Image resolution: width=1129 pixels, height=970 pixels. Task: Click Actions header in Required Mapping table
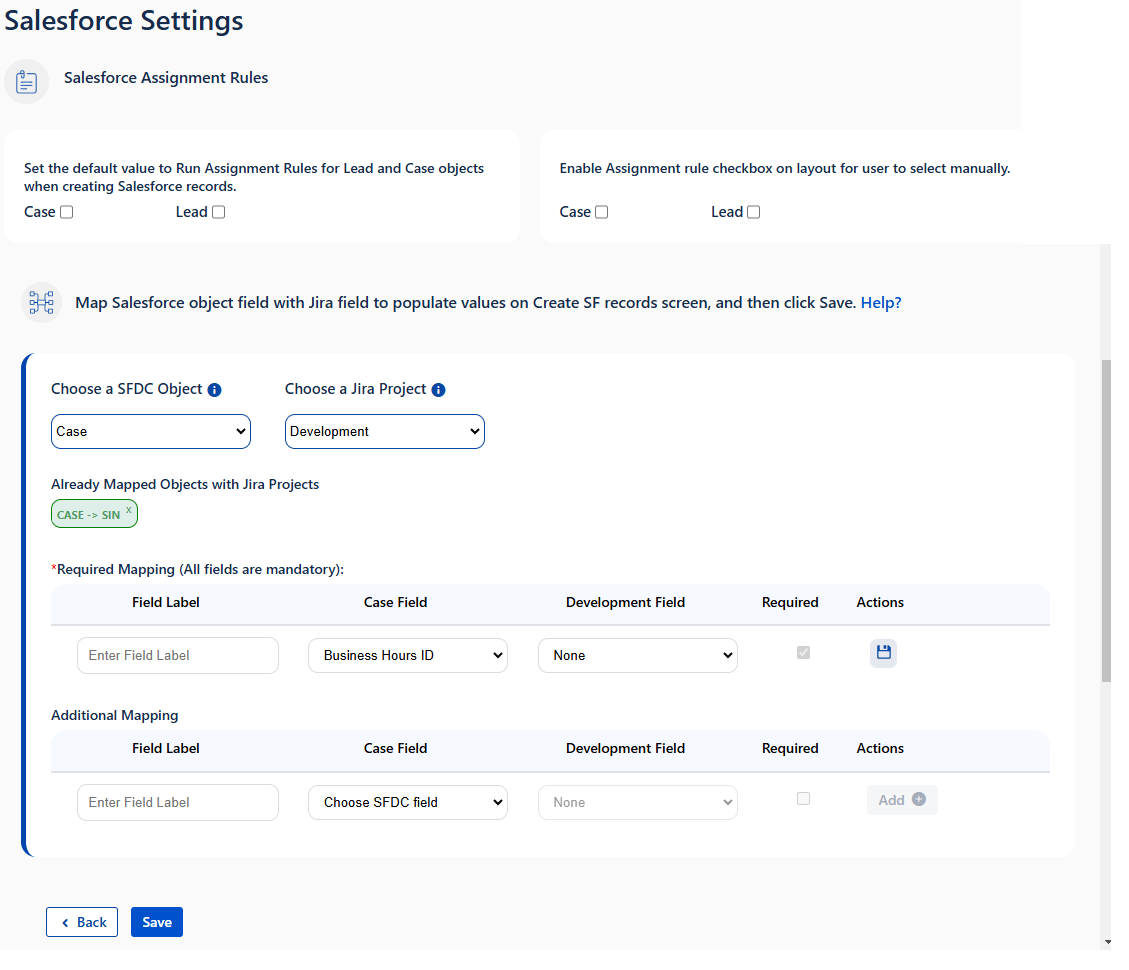pyautogui.click(x=880, y=603)
